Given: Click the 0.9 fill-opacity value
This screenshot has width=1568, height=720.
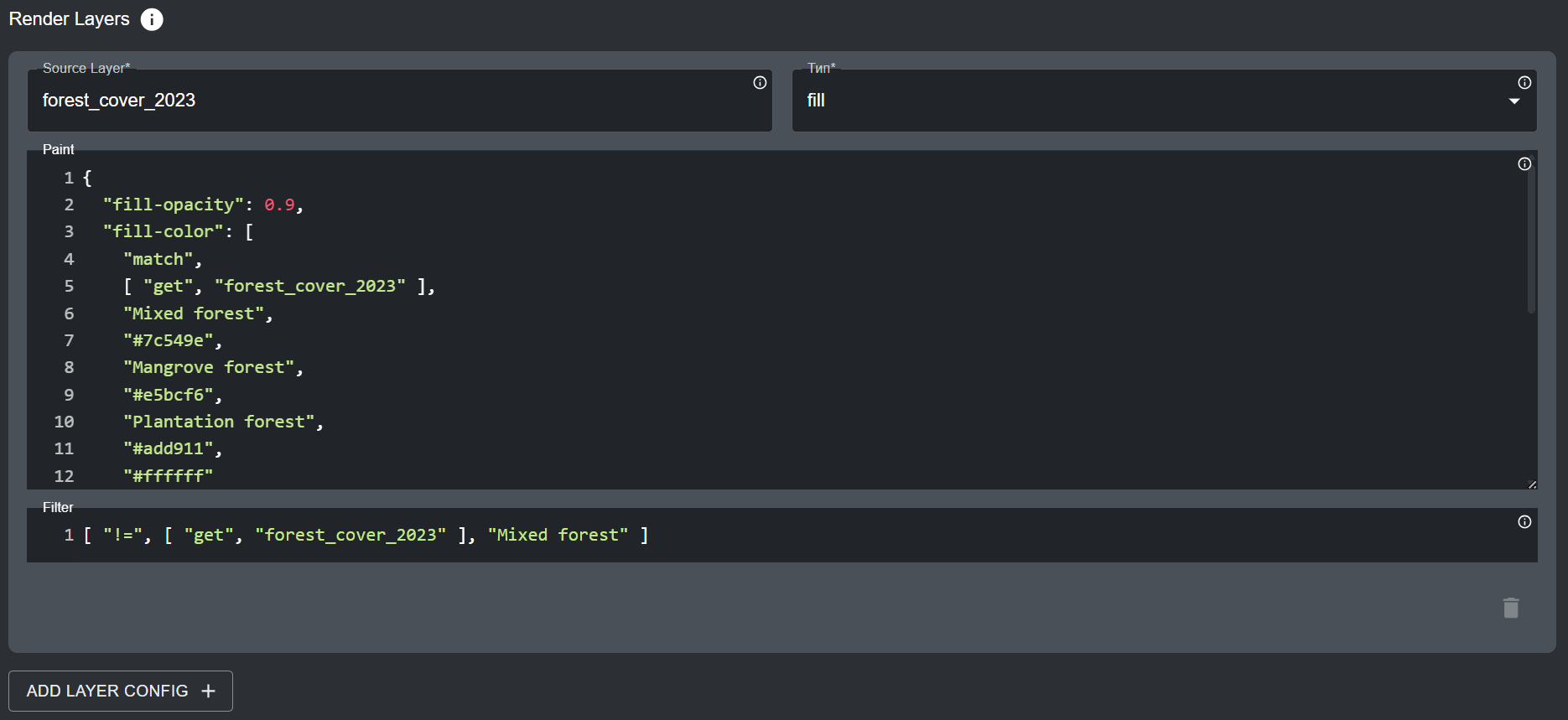Looking at the screenshot, I should coord(279,205).
